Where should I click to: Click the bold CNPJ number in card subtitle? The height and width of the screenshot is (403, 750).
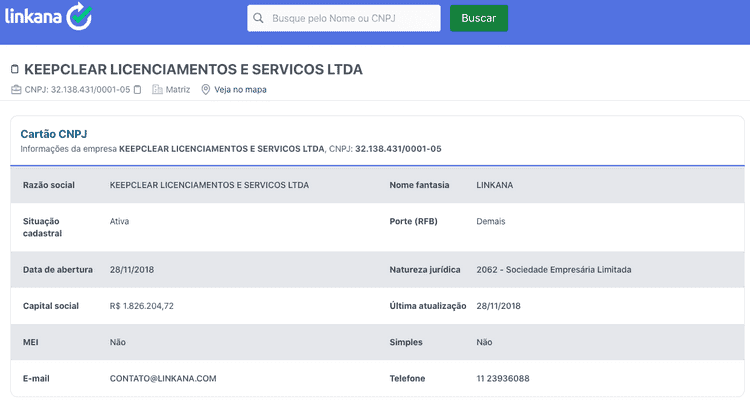[398, 149]
